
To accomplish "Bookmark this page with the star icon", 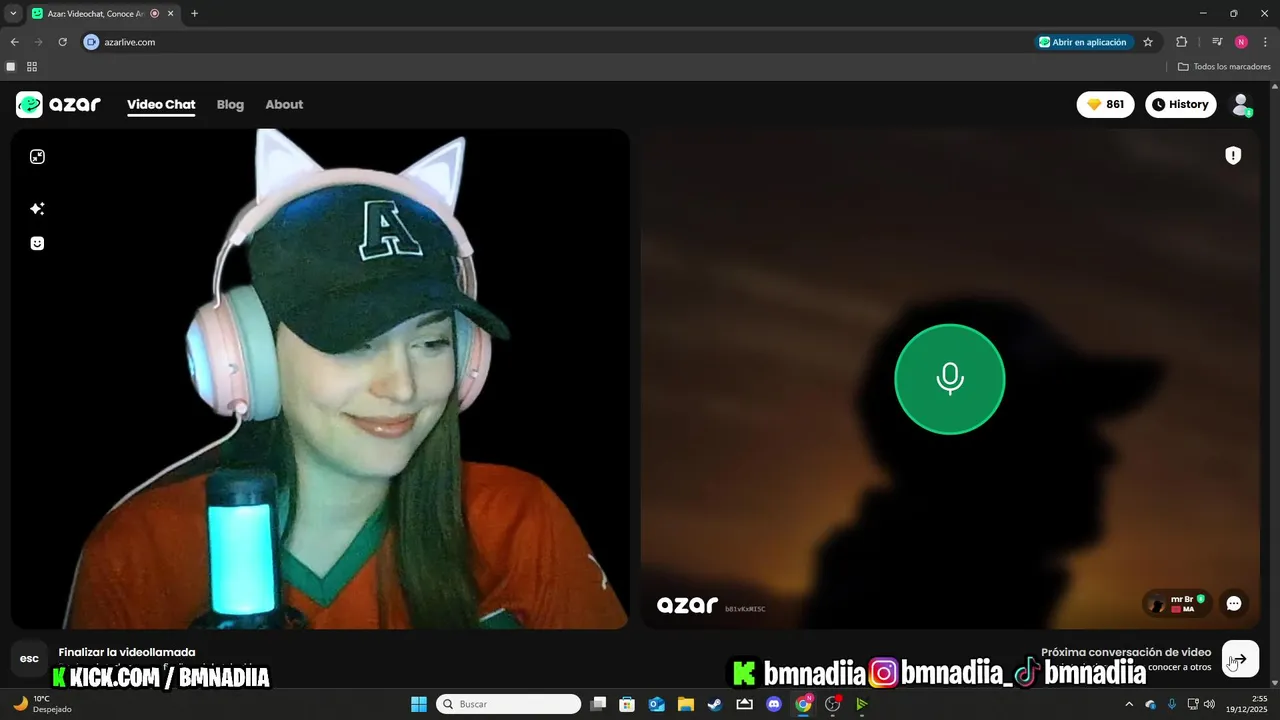I will click(x=1148, y=42).
